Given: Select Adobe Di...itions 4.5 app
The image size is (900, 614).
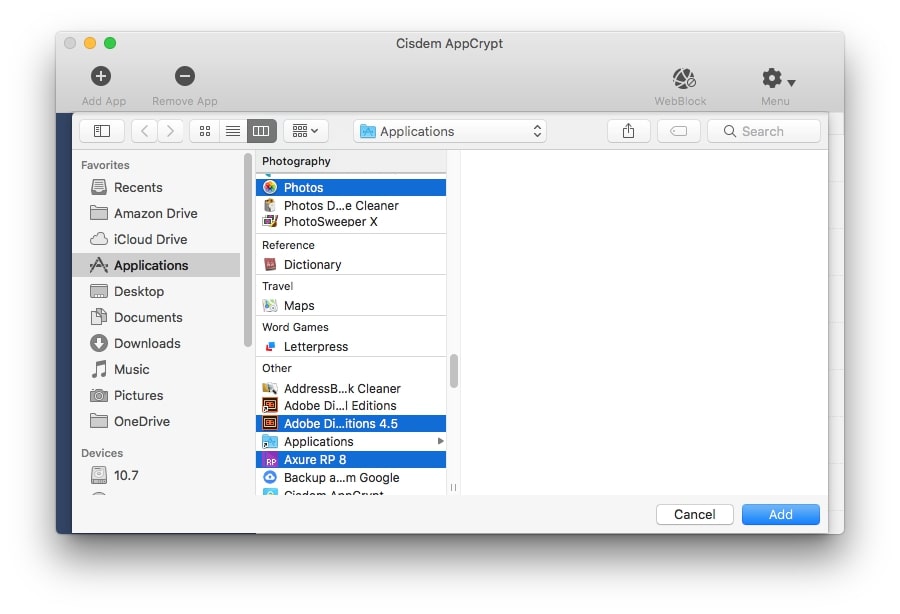Looking at the screenshot, I should click(x=351, y=423).
